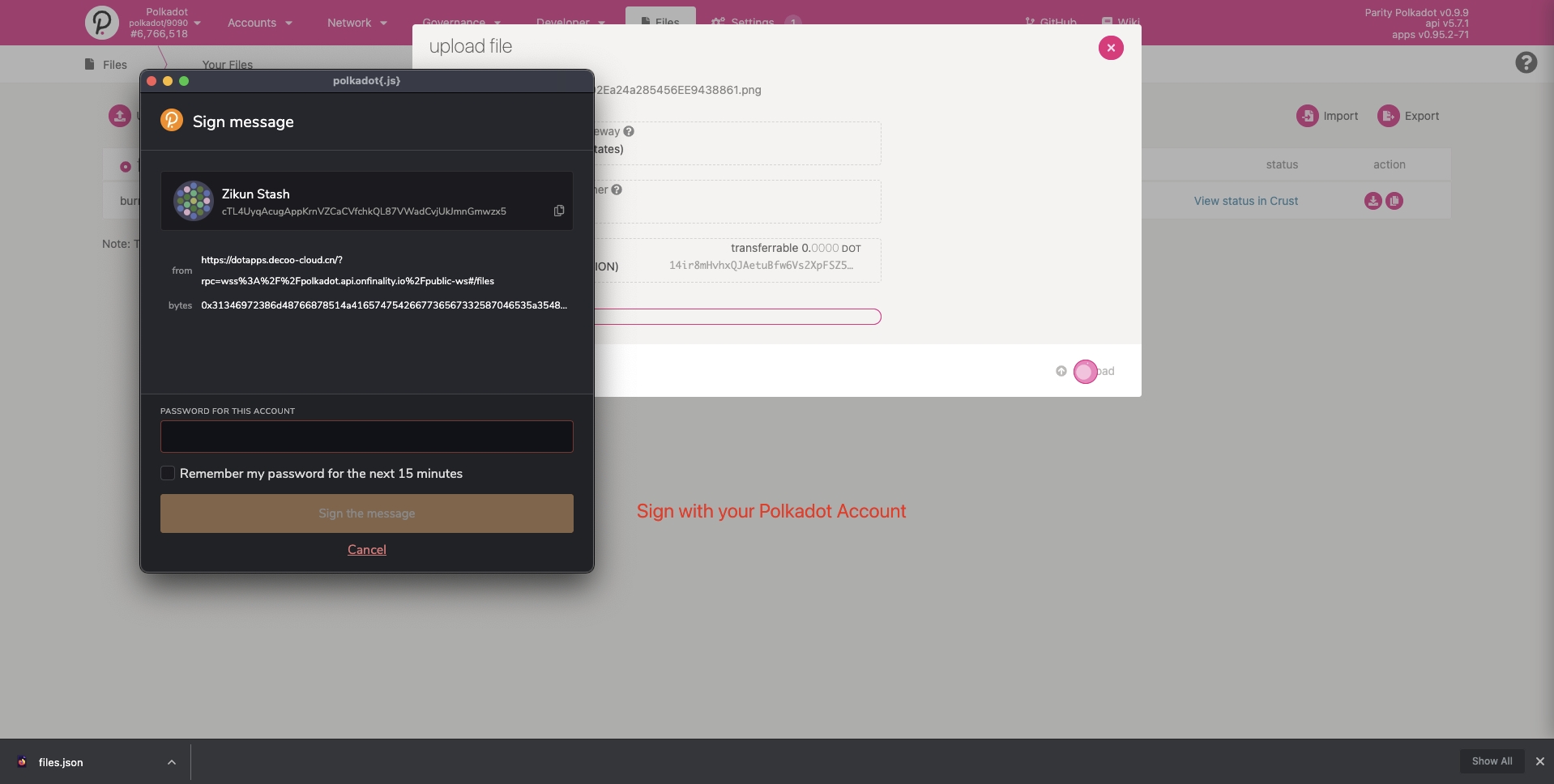Click the copy link icon in action column
This screenshot has height=784, width=1554.
coord(1394,201)
